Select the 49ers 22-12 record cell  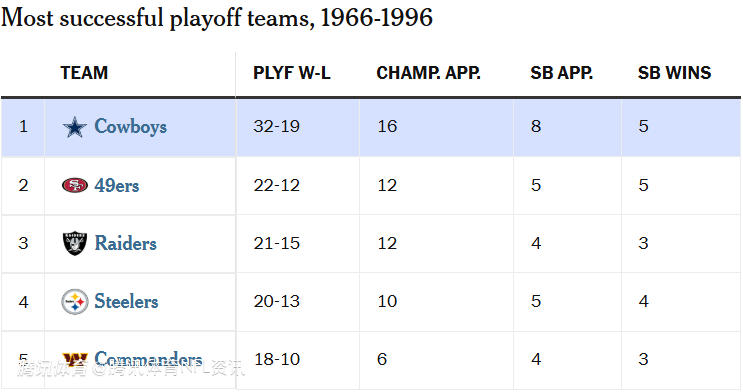298,185
